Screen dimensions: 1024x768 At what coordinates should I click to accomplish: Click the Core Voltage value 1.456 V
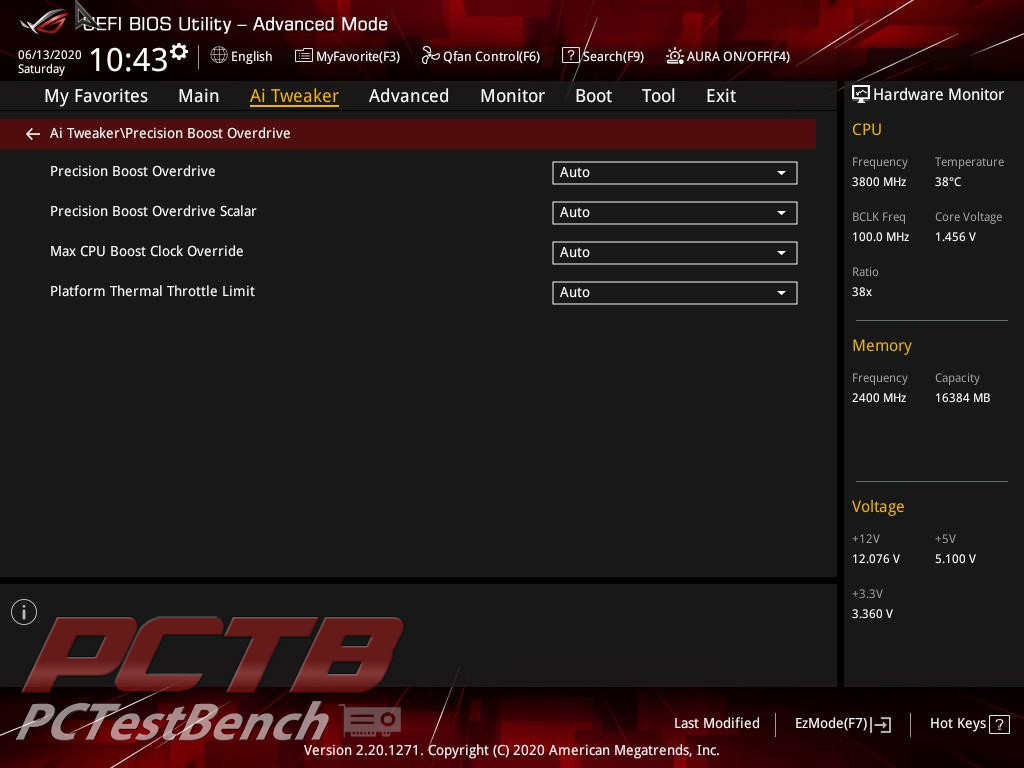pyautogui.click(x=955, y=237)
